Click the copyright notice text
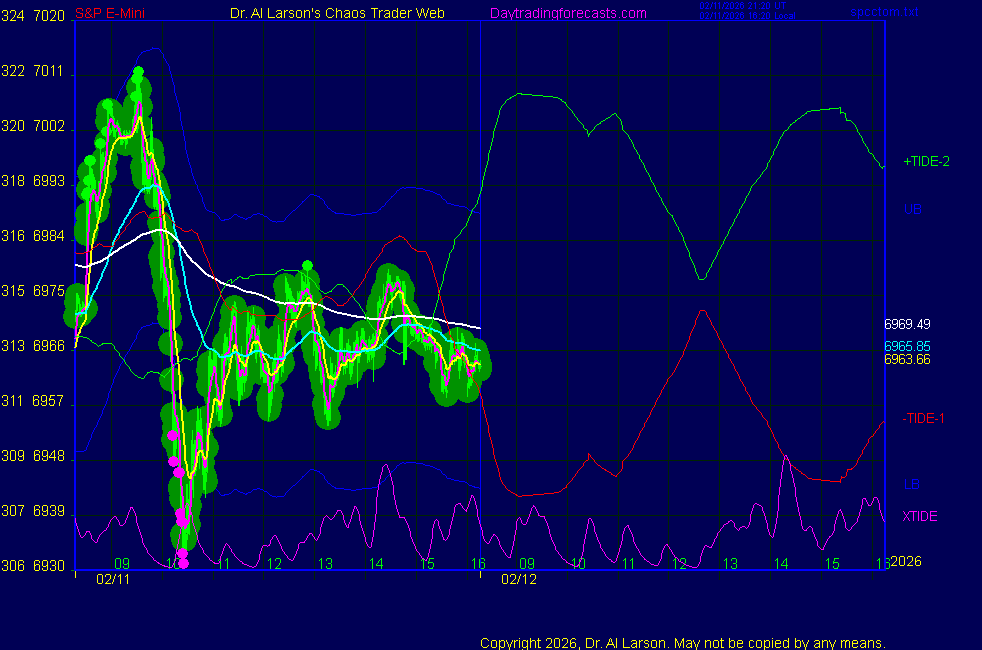 [683, 642]
